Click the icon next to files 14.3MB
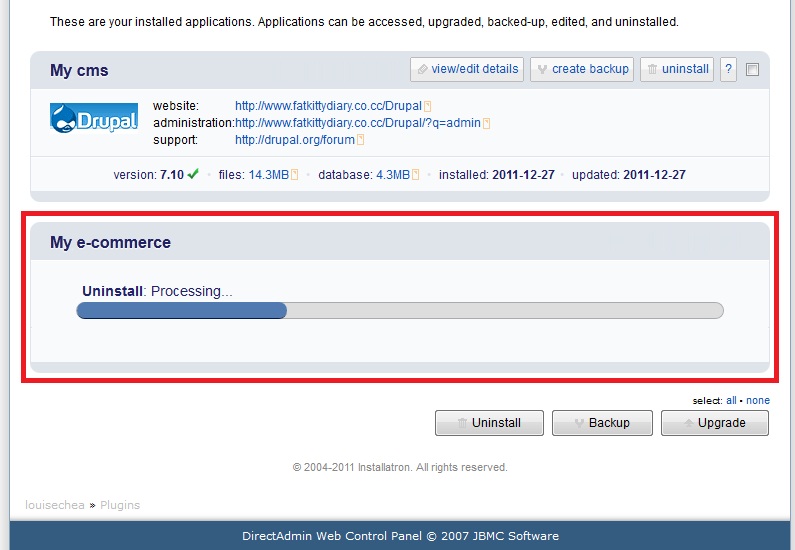The image size is (795, 550). click(x=295, y=175)
